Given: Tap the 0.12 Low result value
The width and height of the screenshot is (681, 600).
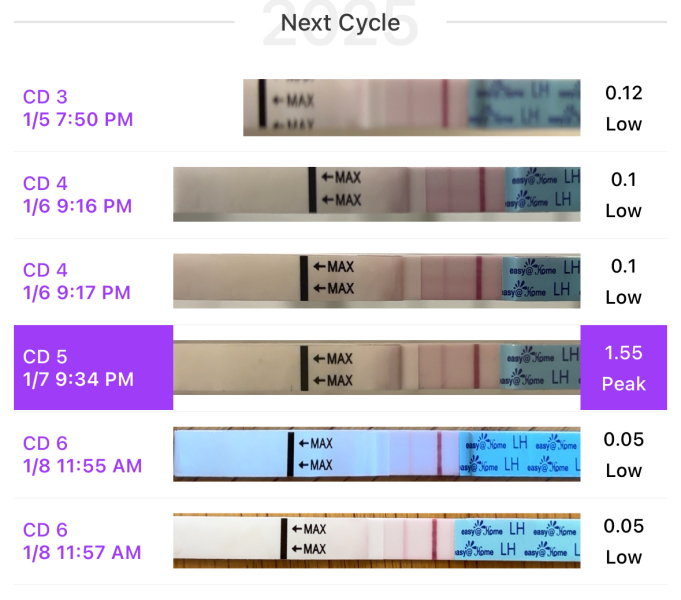Looking at the screenshot, I should point(624,108).
